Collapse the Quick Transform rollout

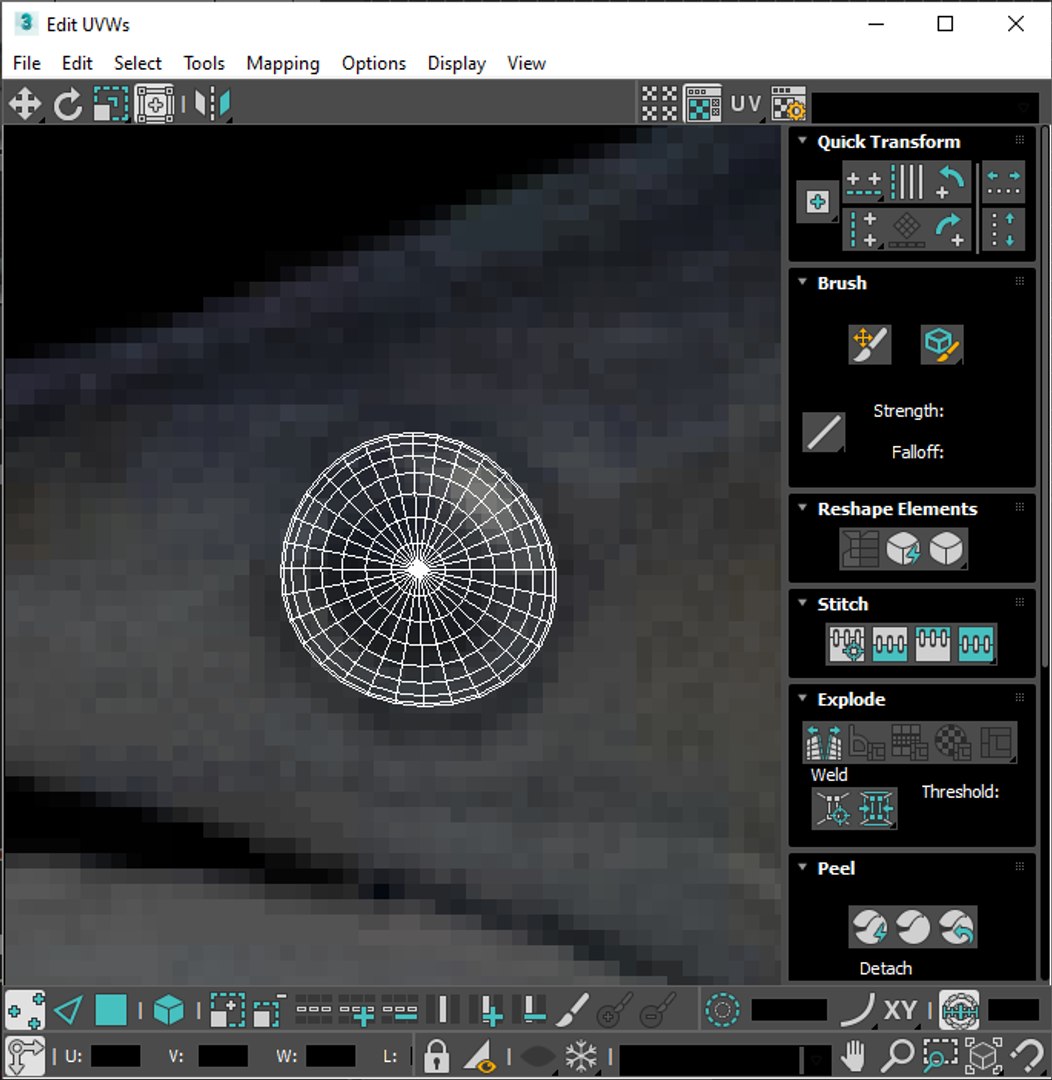(802, 141)
